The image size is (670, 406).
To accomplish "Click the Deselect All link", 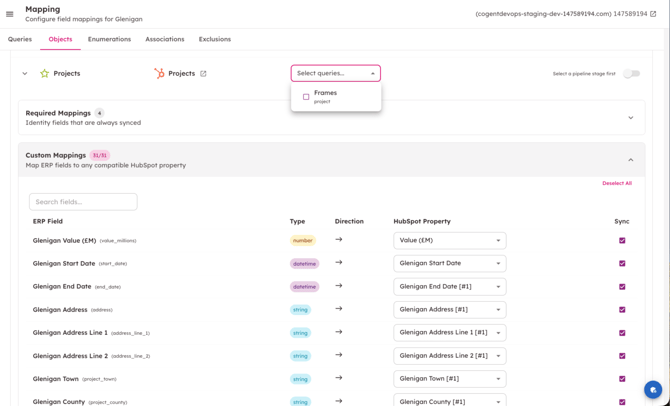I will pyautogui.click(x=616, y=183).
